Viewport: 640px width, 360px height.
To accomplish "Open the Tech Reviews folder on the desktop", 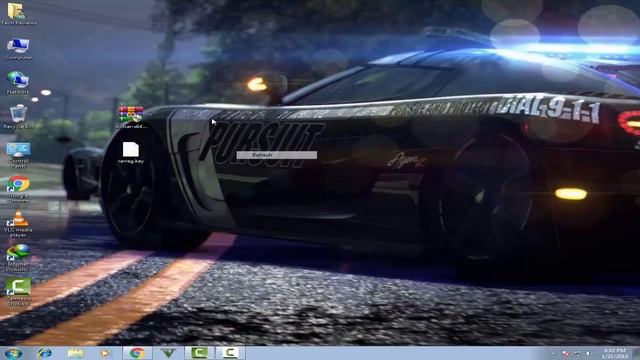I will 18,13.
